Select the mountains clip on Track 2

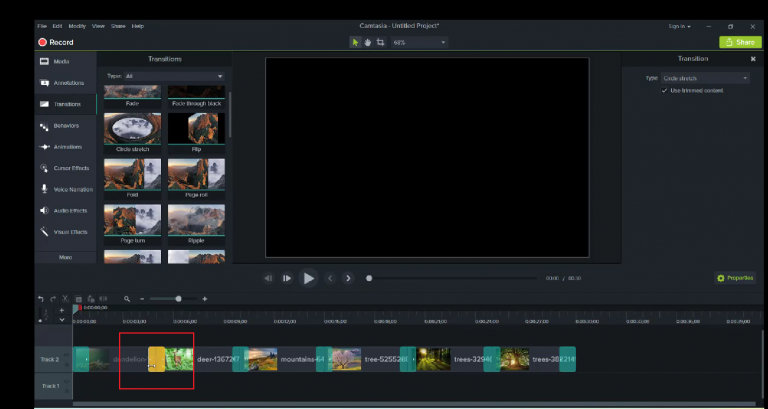click(x=285, y=360)
